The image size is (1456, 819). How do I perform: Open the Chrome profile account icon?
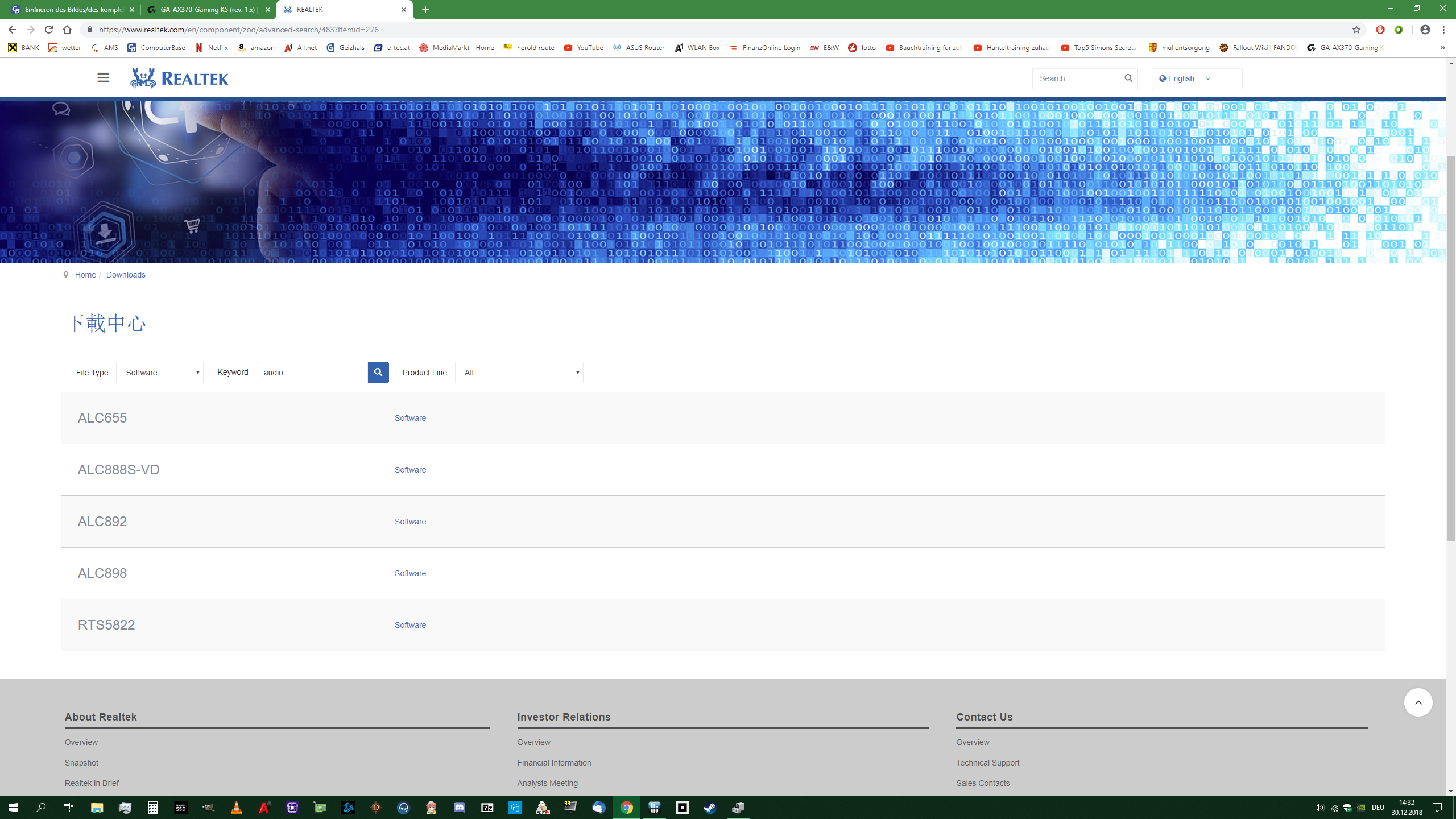click(x=1425, y=30)
